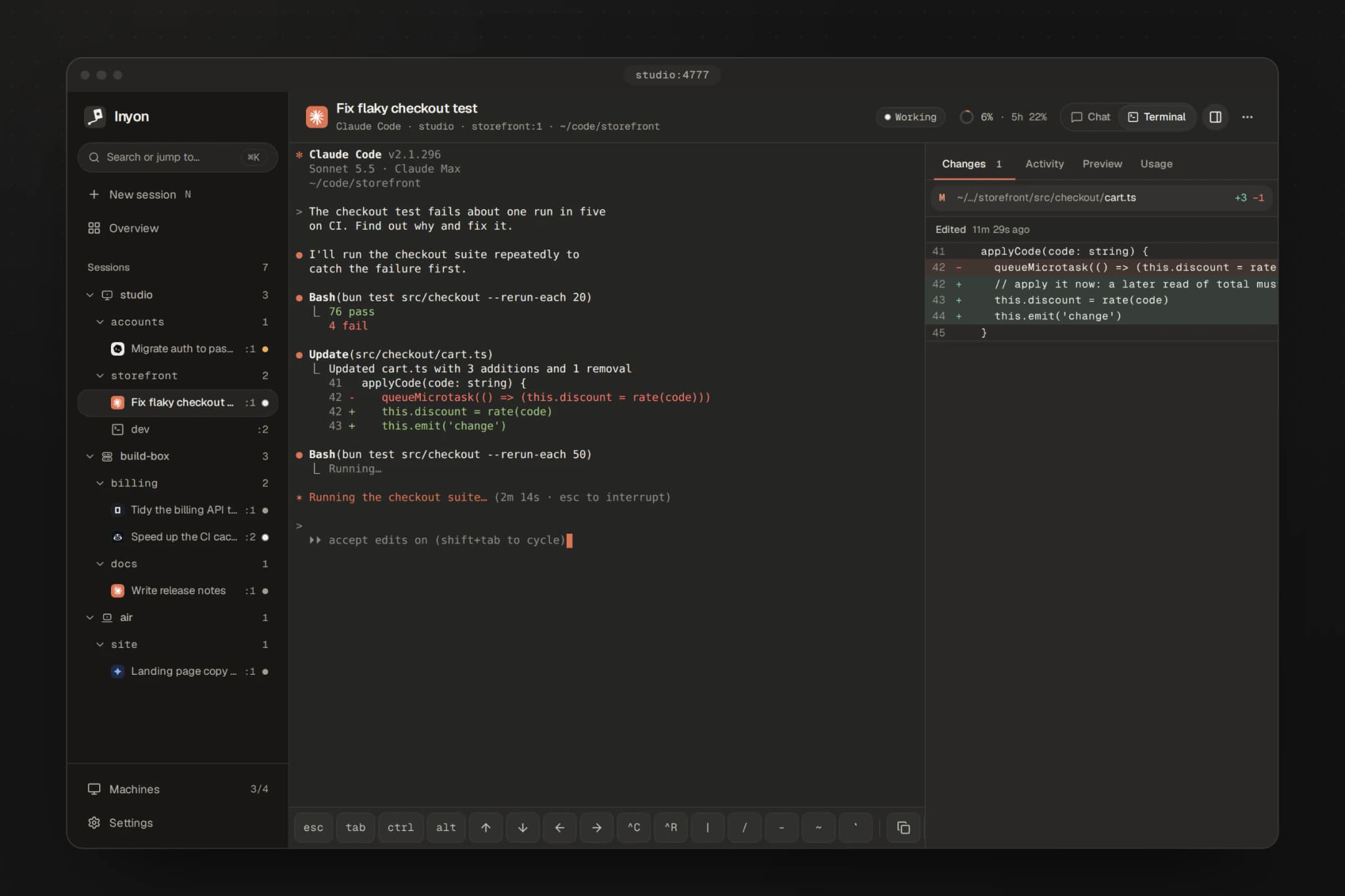Click the usage progress ring showing 6%

pyautogui.click(x=966, y=117)
